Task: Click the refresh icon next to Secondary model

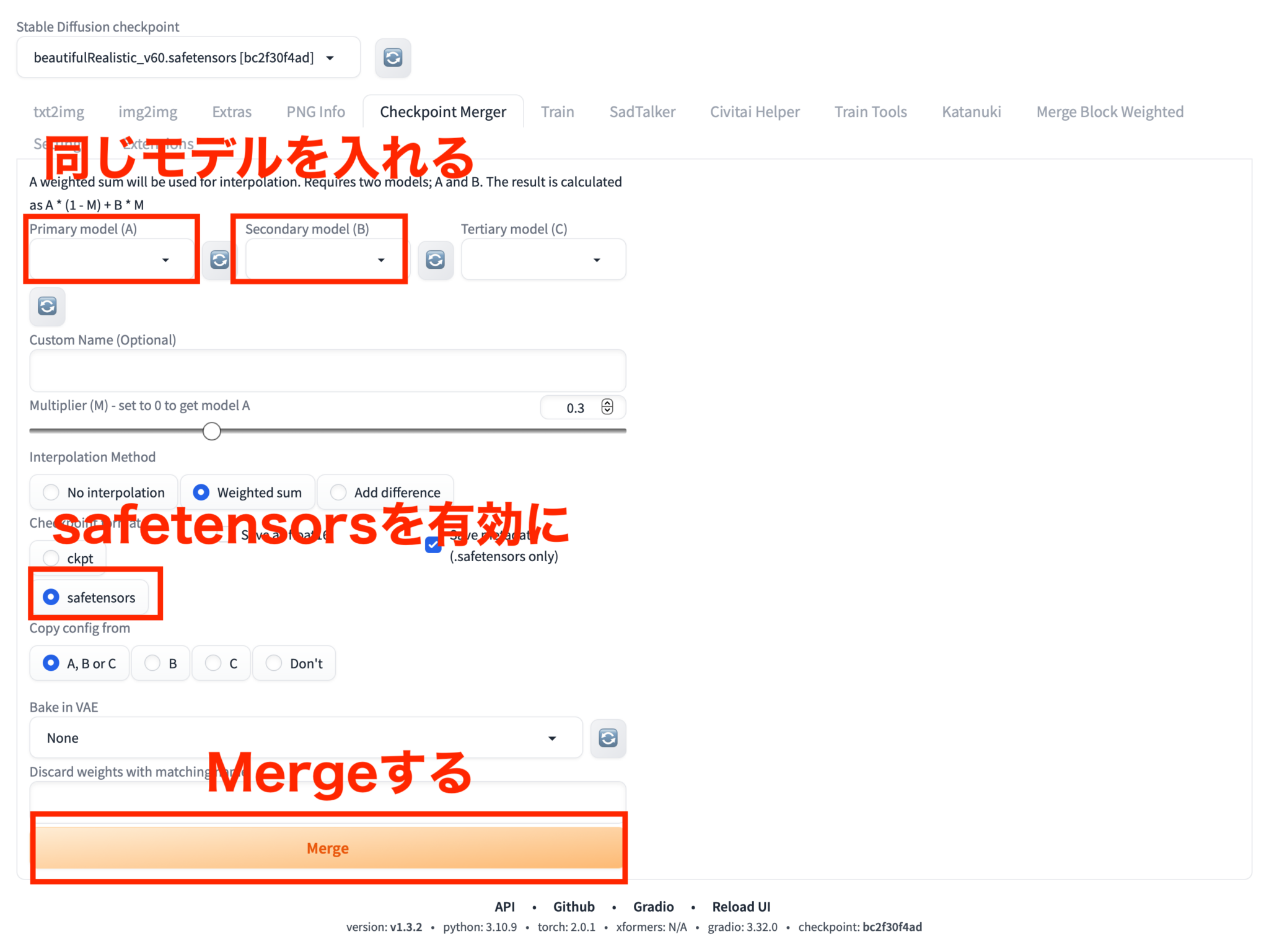Action: click(435, 260)
